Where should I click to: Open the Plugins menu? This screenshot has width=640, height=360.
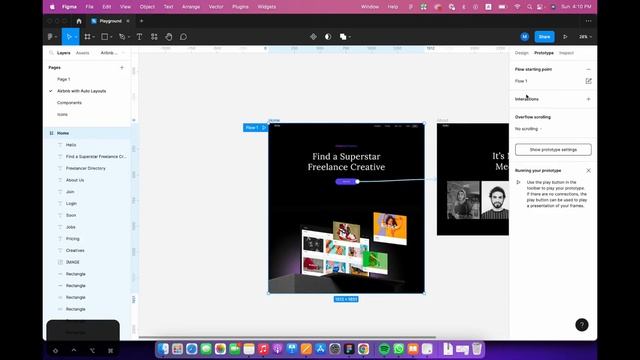coord(240,7)
